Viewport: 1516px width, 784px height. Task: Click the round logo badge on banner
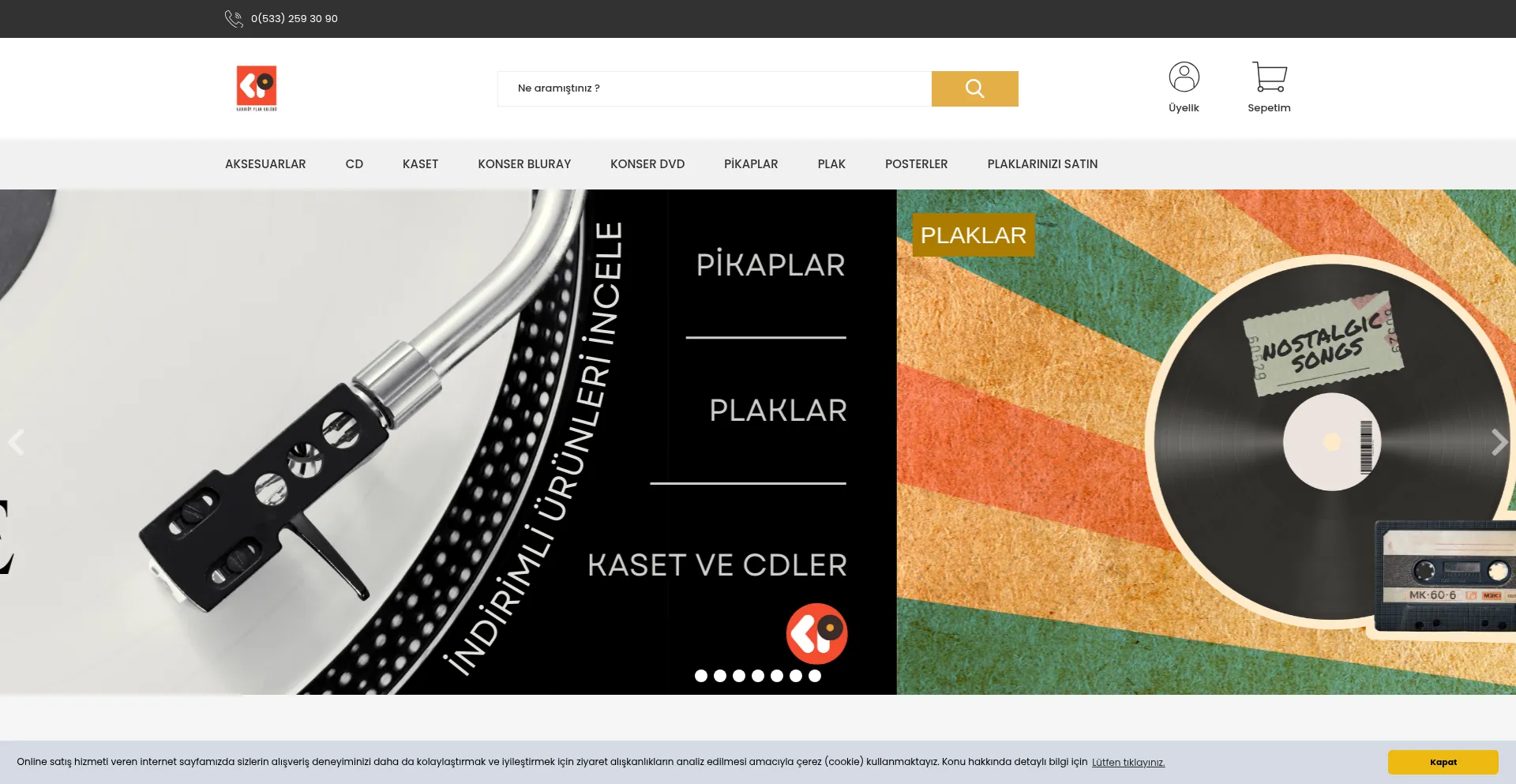816,633
